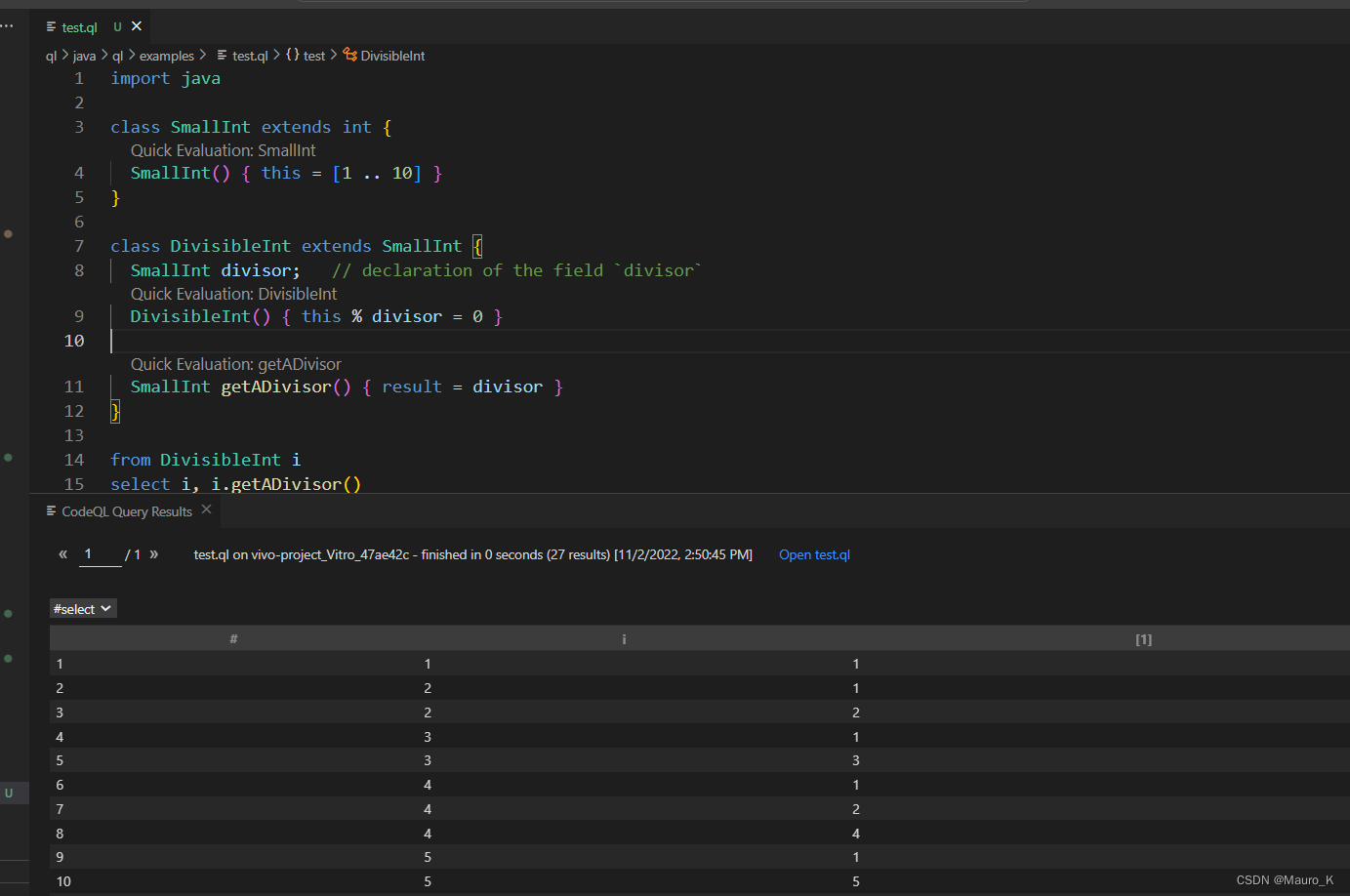Screen dimensions: 1350x896
Task: Click the 'examples' breadcrumb segment
Action: coord(167,56)
